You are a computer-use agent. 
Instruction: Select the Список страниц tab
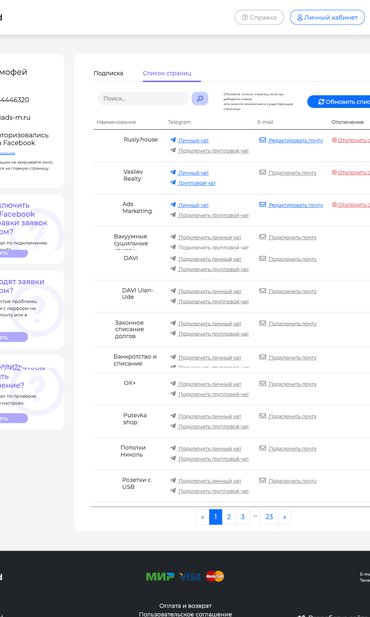tap(167, 73)
